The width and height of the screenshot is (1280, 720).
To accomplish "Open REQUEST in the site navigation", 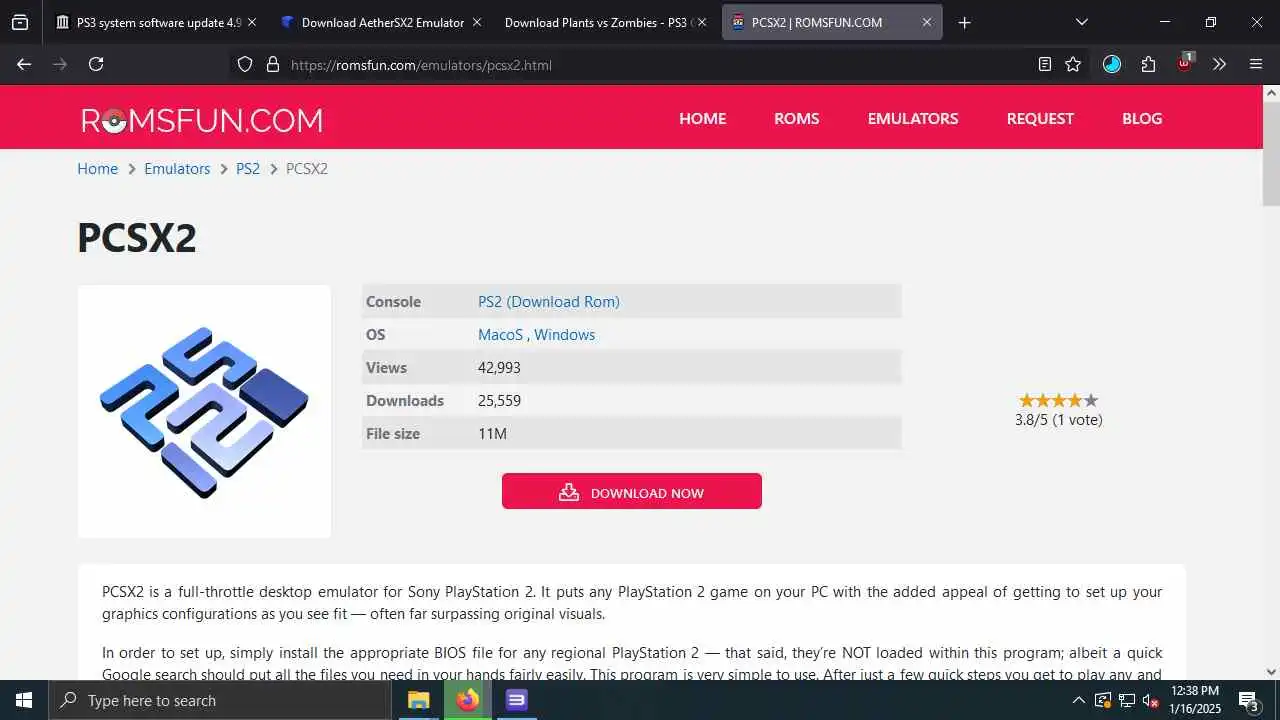I will (x=1040, y=118).
